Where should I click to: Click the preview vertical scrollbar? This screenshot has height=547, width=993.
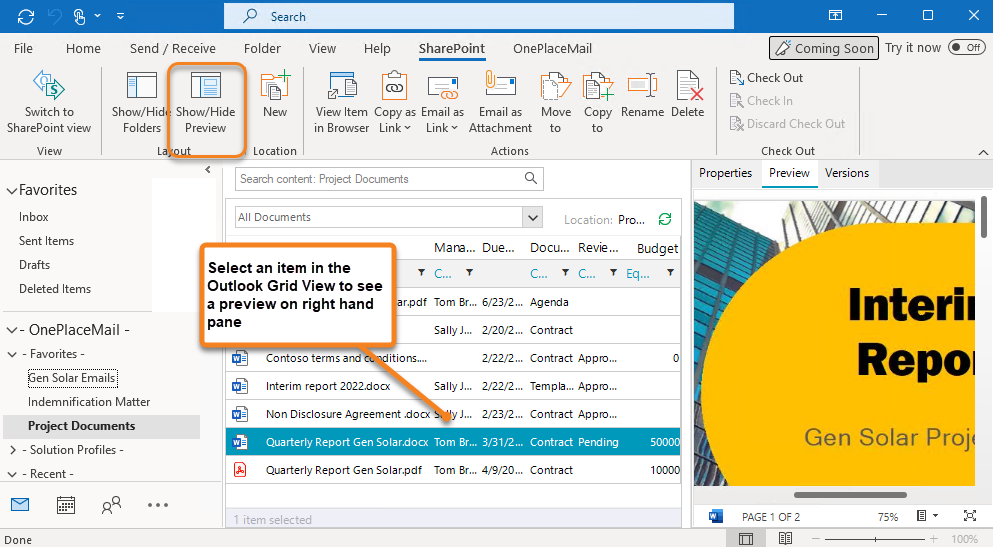(x=984, y=217)
